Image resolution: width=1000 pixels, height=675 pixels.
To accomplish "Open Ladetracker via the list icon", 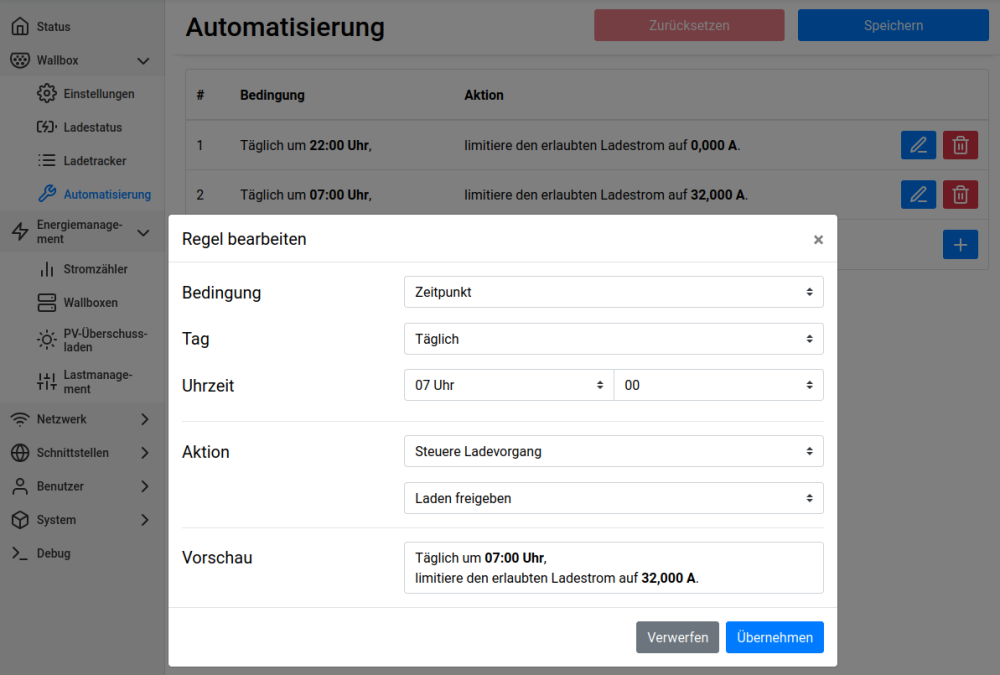I will [x=47, y=161].
